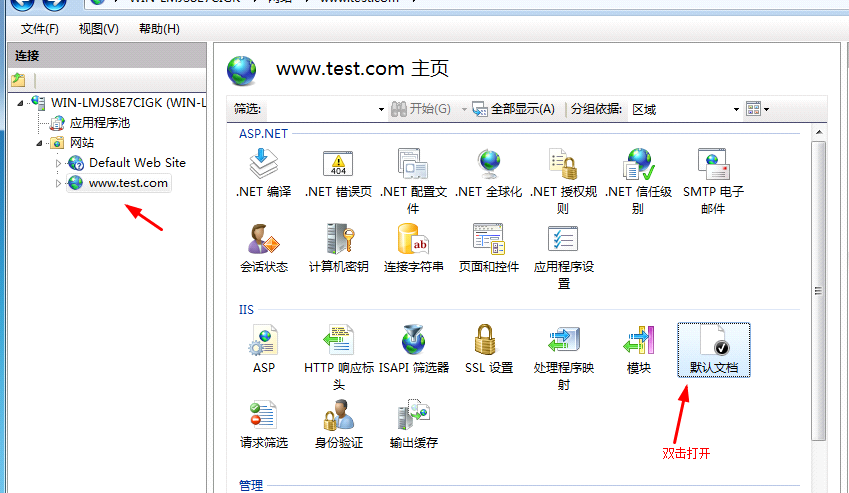Open the 帮助(H) menu
Viewport: 849px width, 493px height.
(159, 29)
